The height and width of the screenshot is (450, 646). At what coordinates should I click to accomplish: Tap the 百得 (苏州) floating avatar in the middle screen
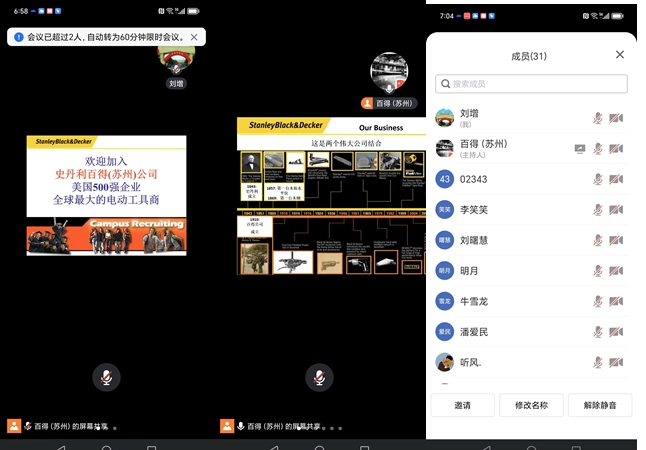coord(389,72)
